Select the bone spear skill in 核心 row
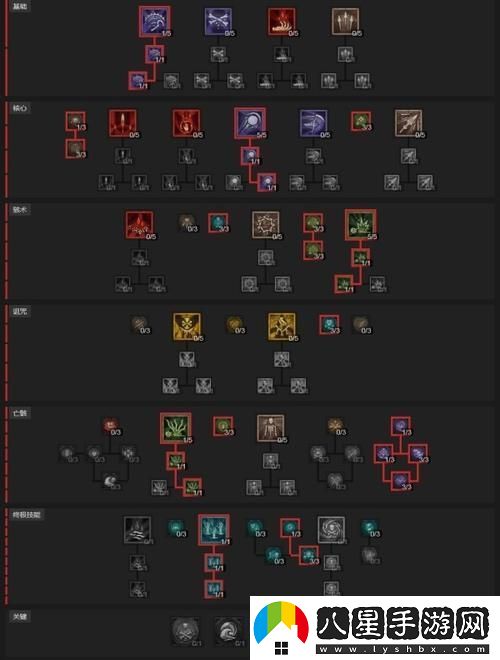This screenshot has height=660, width=500. point(408,123)
